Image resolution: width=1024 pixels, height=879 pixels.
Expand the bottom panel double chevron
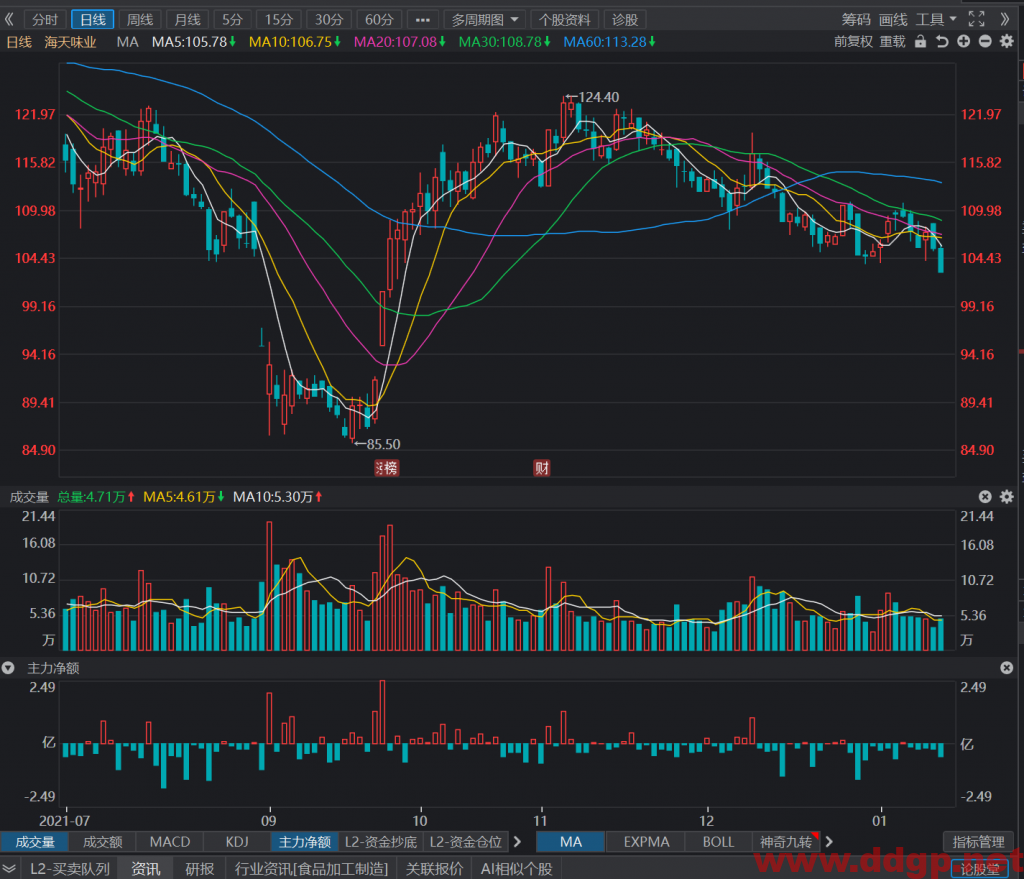(x=9, y=869)
